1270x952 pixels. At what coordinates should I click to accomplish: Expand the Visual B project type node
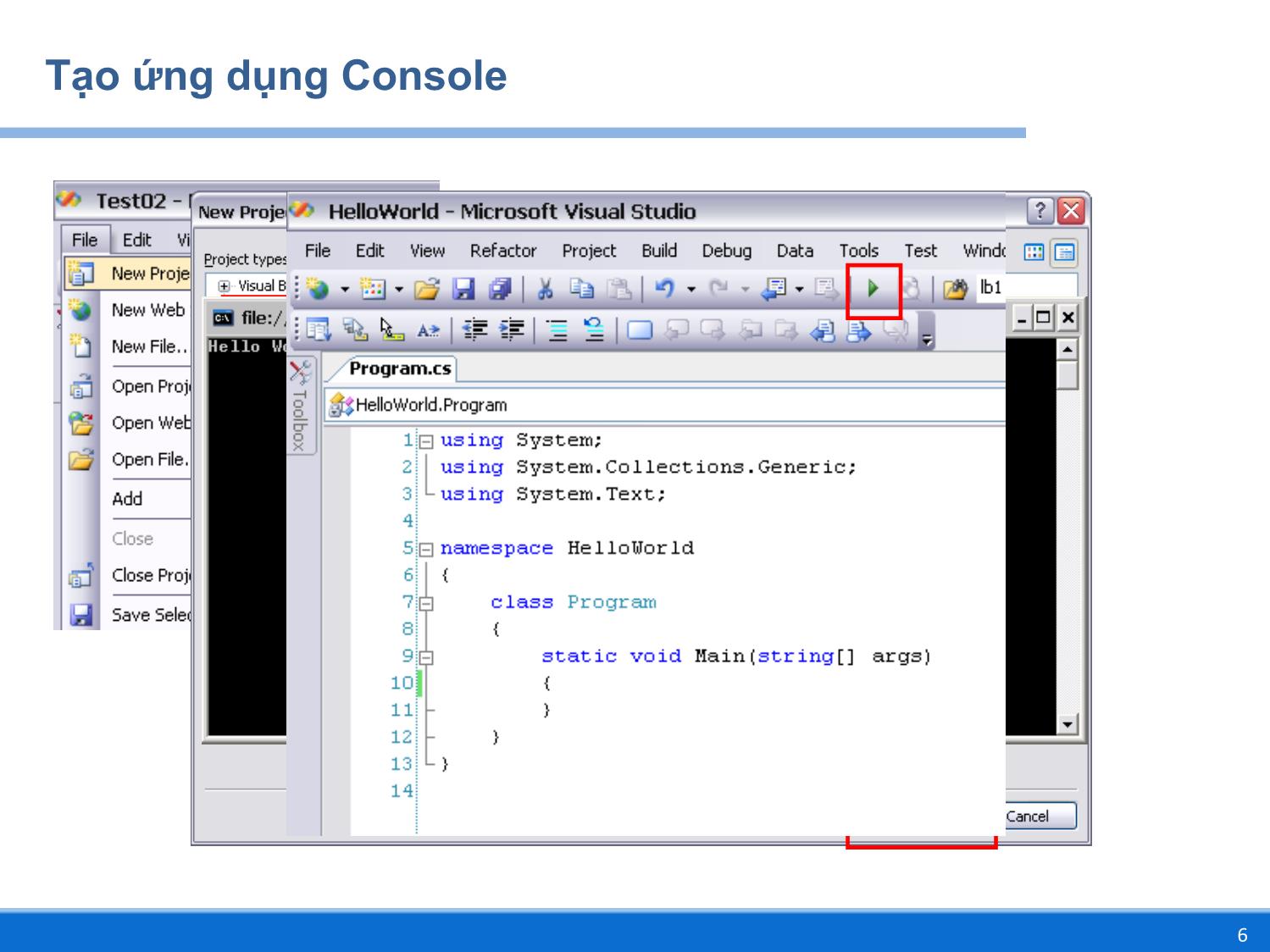[x=224, y=286]
